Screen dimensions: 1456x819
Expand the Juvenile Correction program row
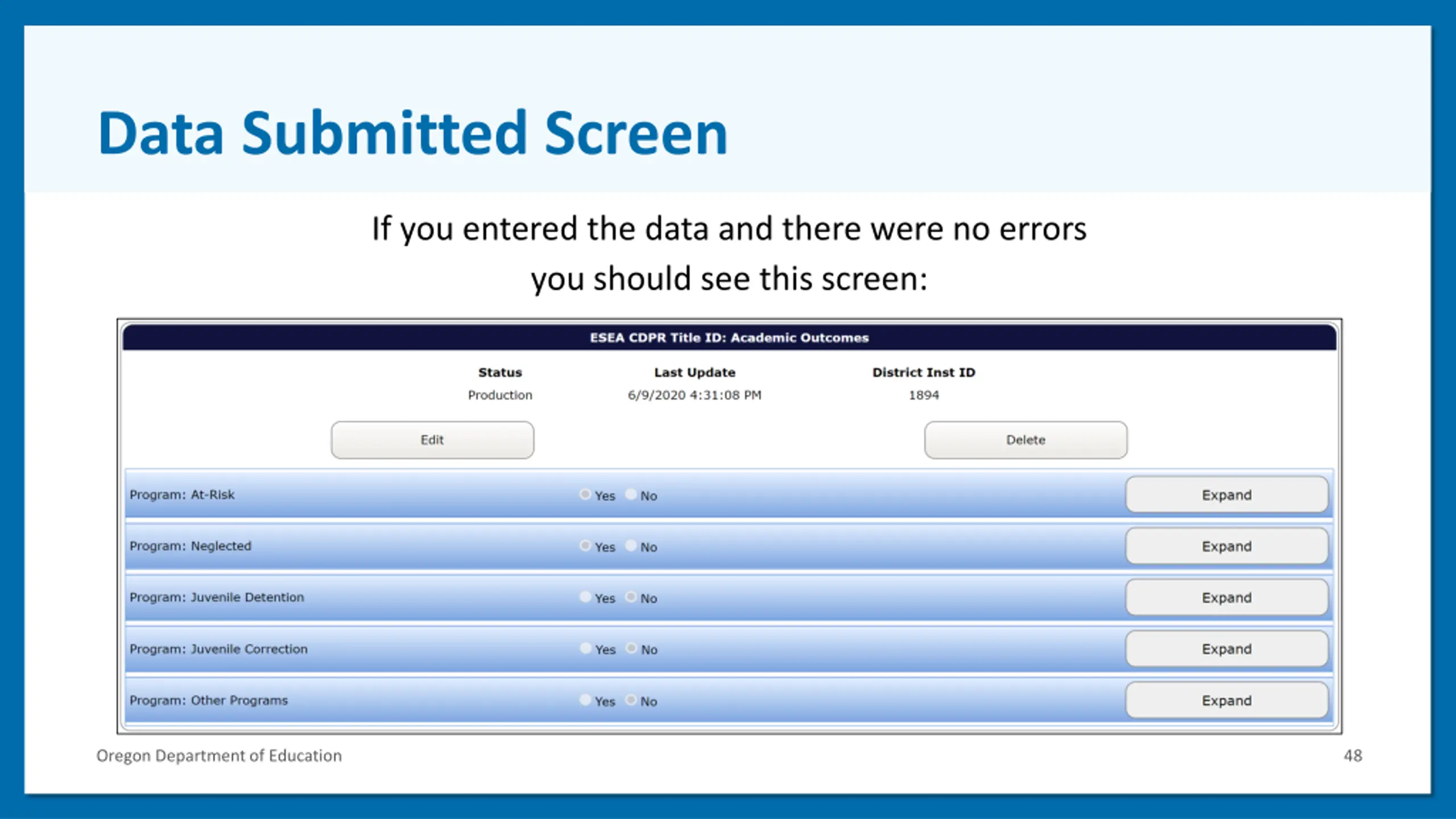(1226, 649)
